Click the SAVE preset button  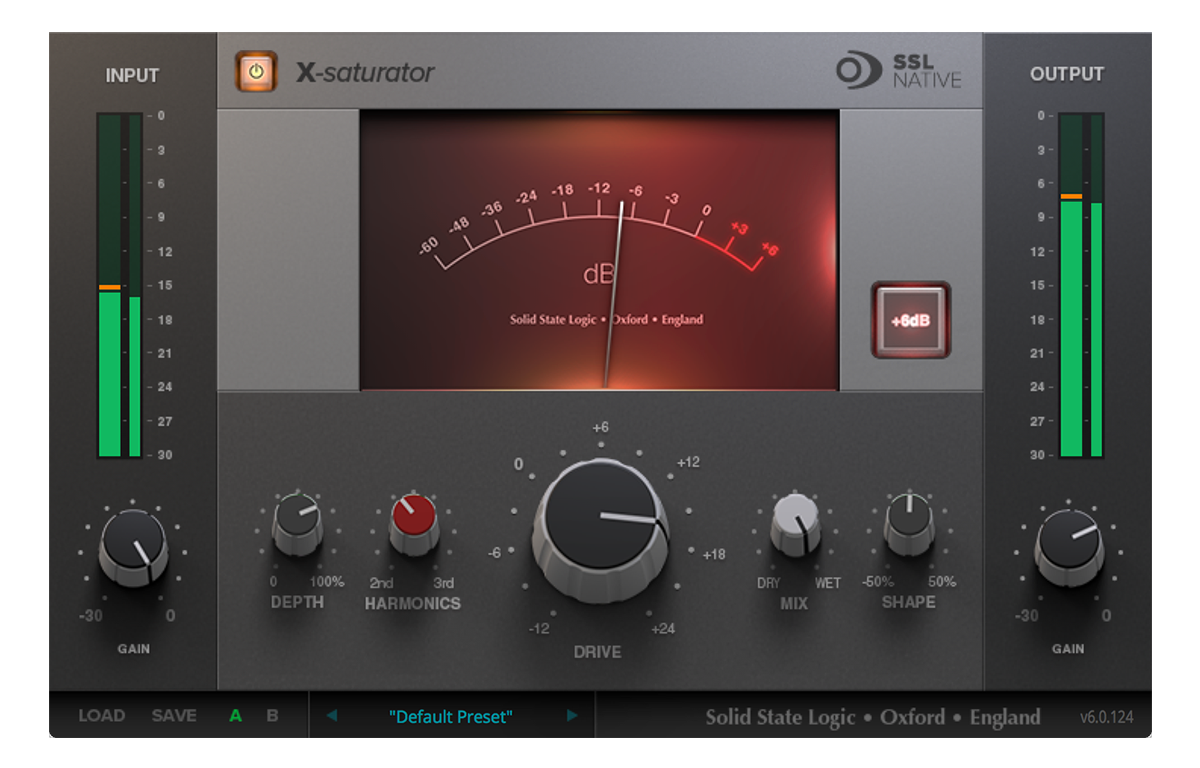pos(174,716)
